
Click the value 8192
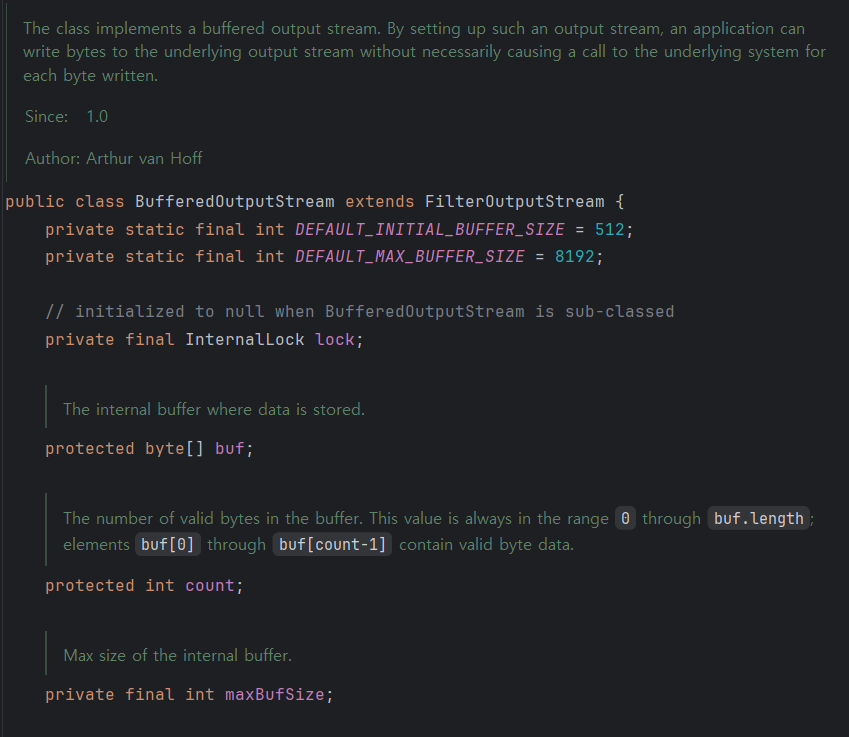pos(574,257)
